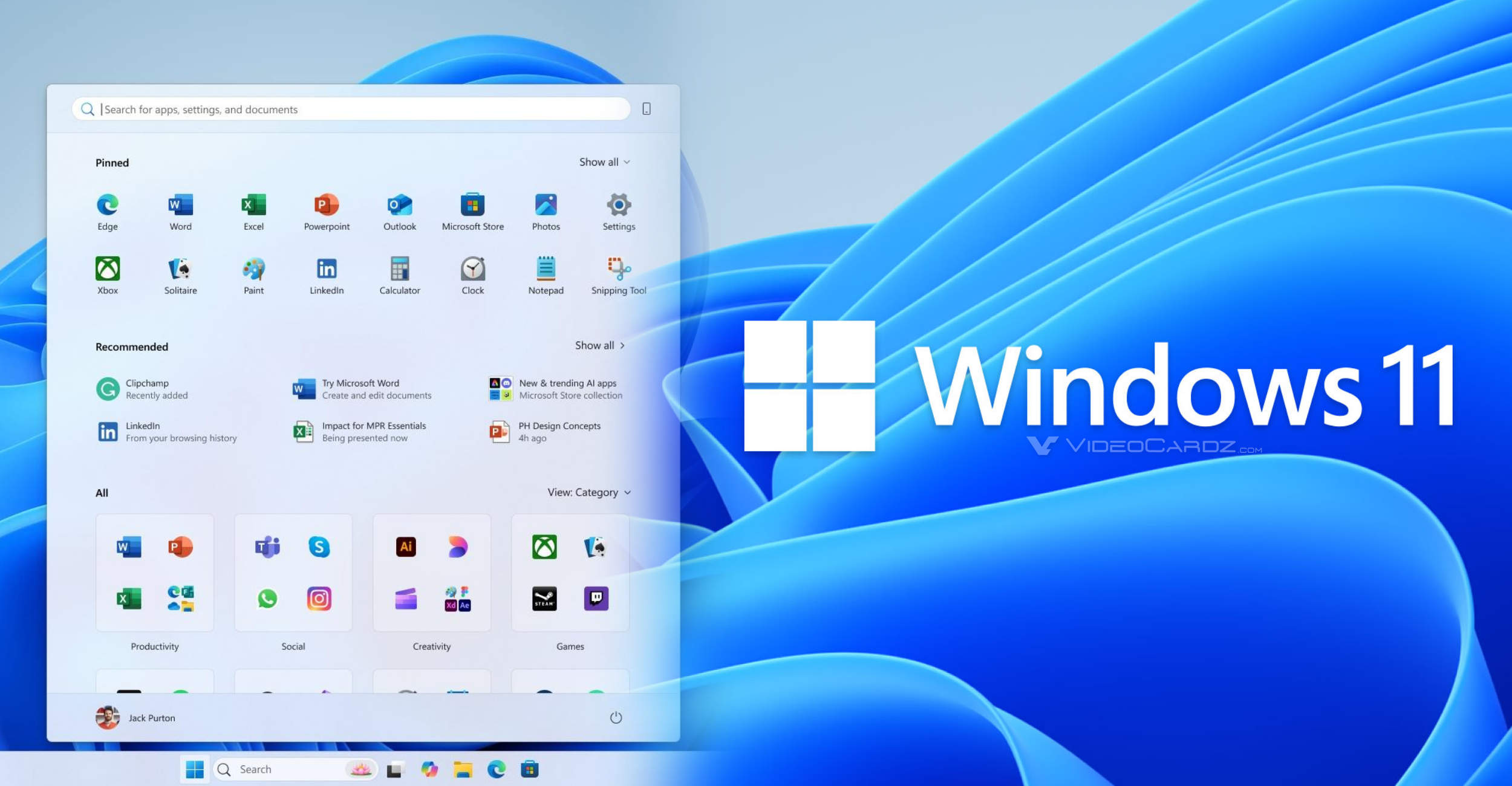The image size is (1512, 786).
Task: Open the Adobe apps cluster in Creativity
Action: click(458, 599)
